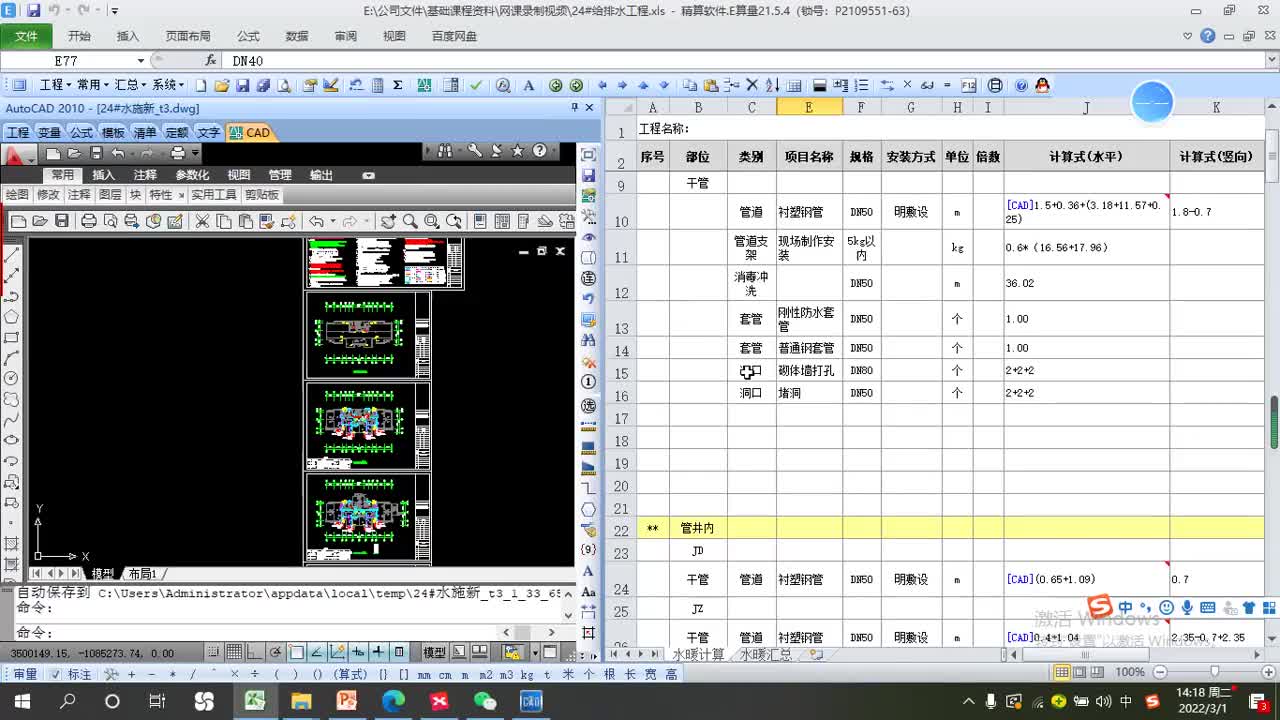
Task: Switch to the 公式 ribbon tab
Action: [x=248, y=36]
